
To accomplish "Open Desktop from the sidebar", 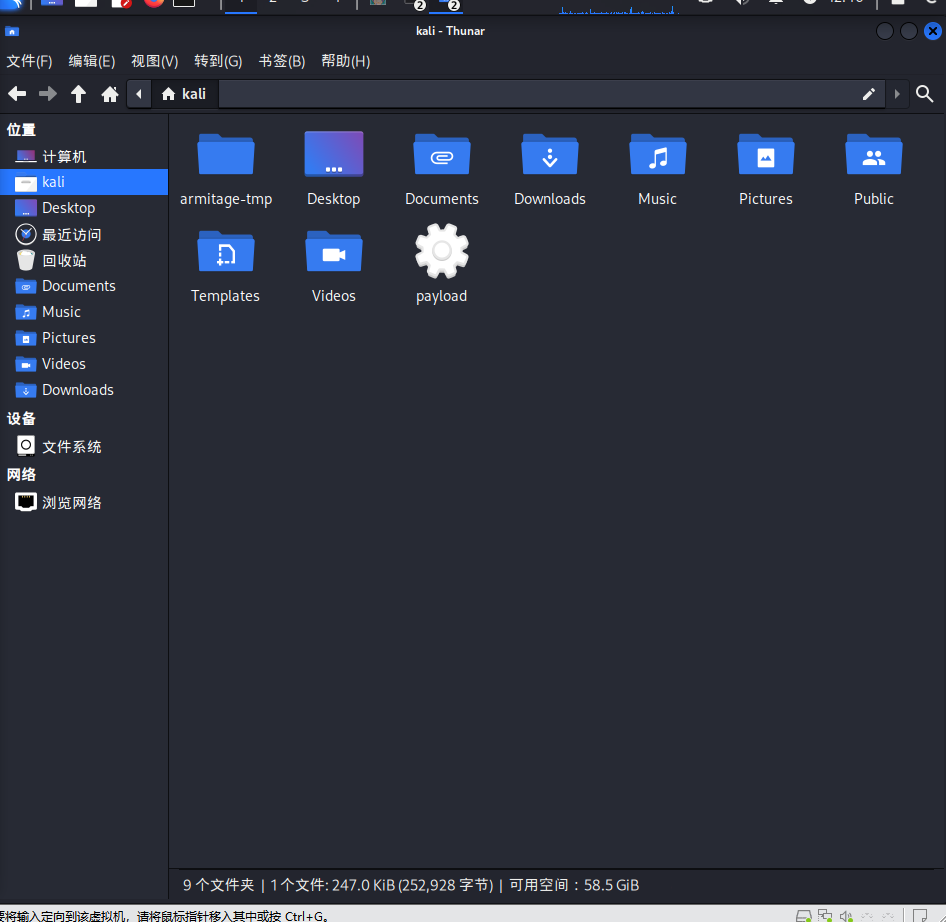I will coord(84,208).
